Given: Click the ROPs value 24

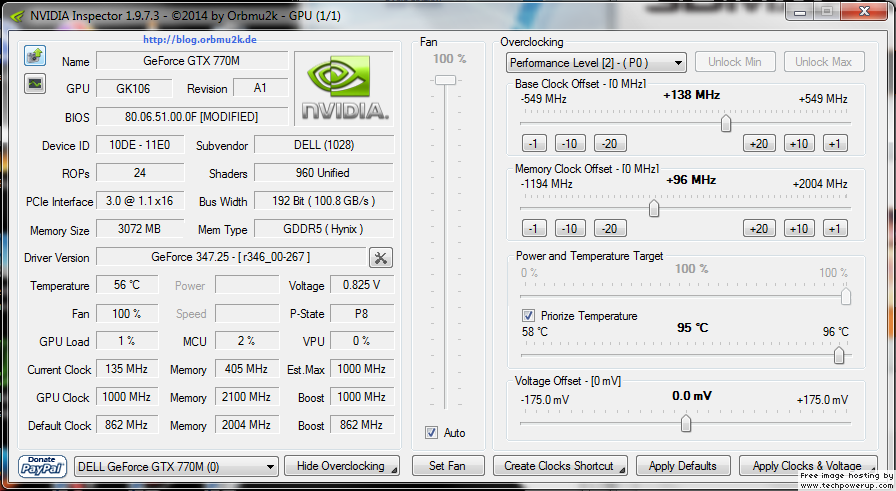Looking at the screenshot, I should tap(140, 173).
